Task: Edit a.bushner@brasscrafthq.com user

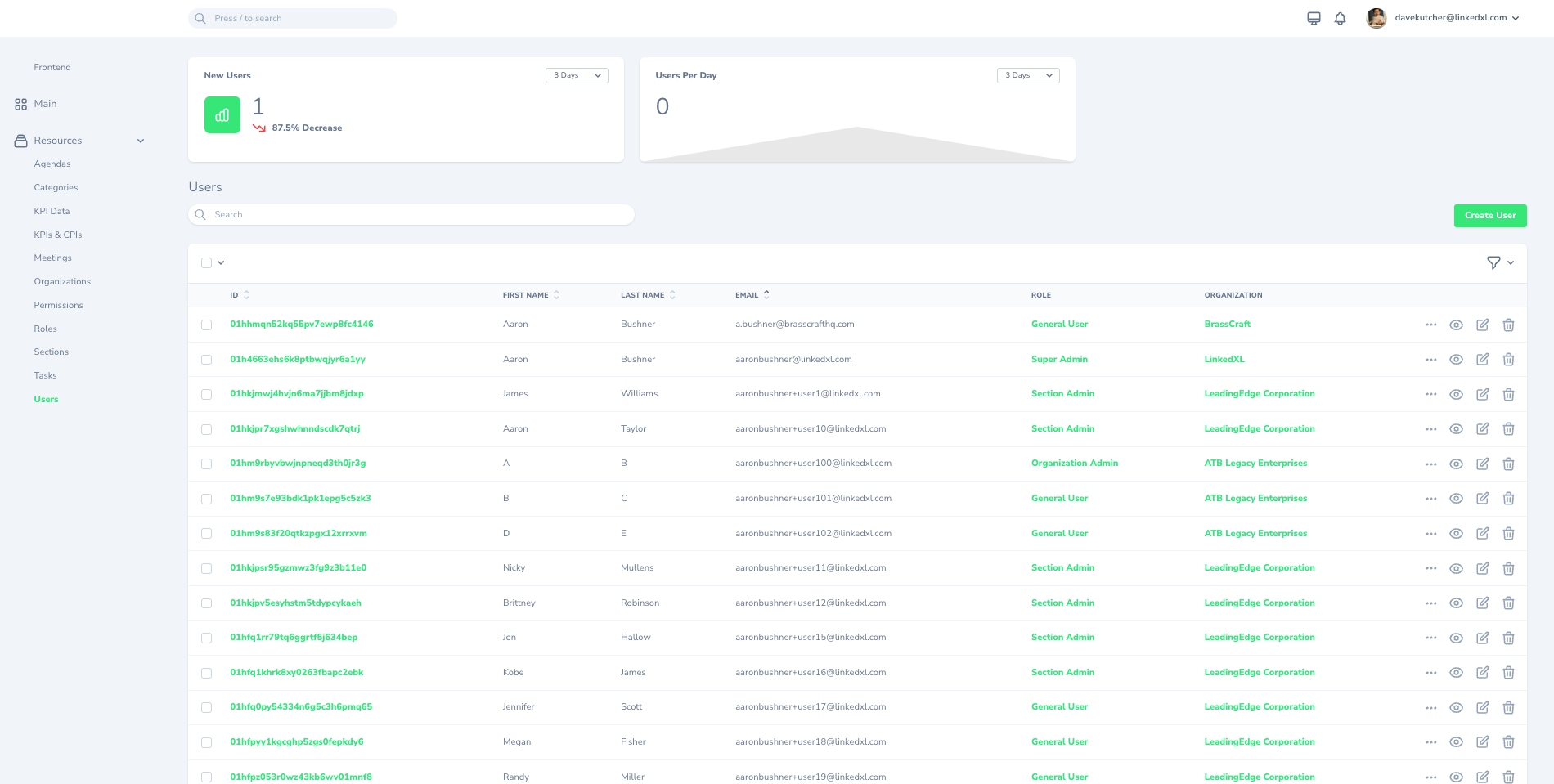Action: coord(1482,325)
